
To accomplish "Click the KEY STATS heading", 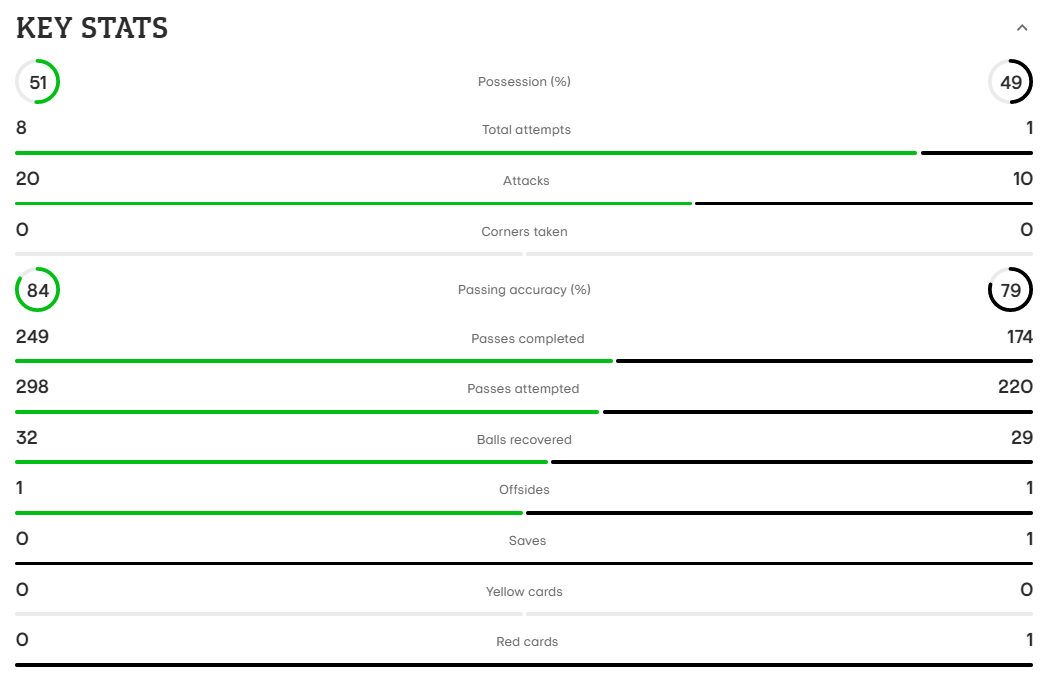I will pyautogui.click(x=92, y=28).
